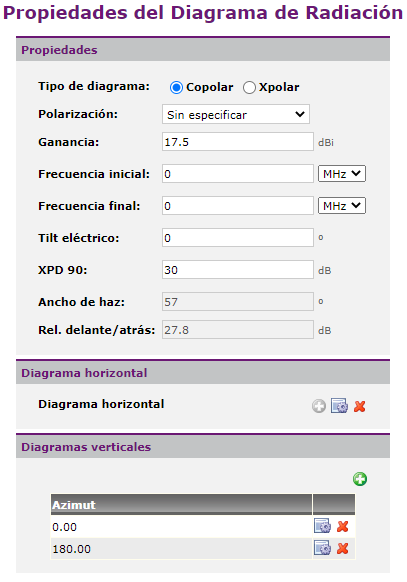
Task: Change the Frecuencia final unit dropdown
Action: coord(342,206)
